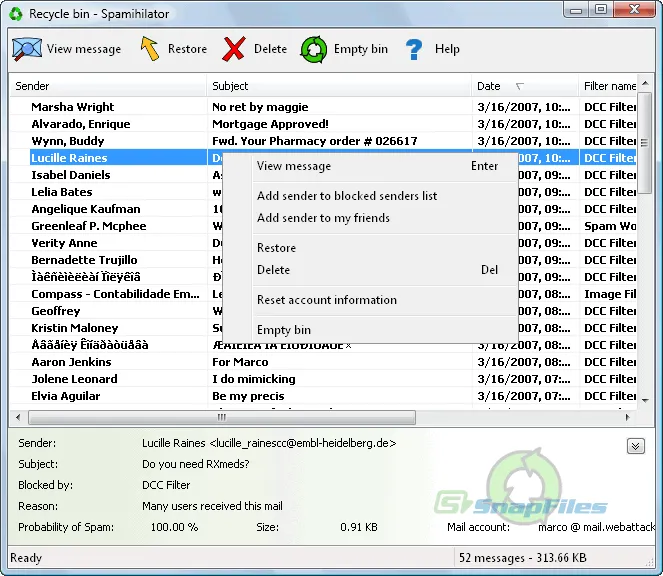Click the Help toolbar label

[447, 49]
